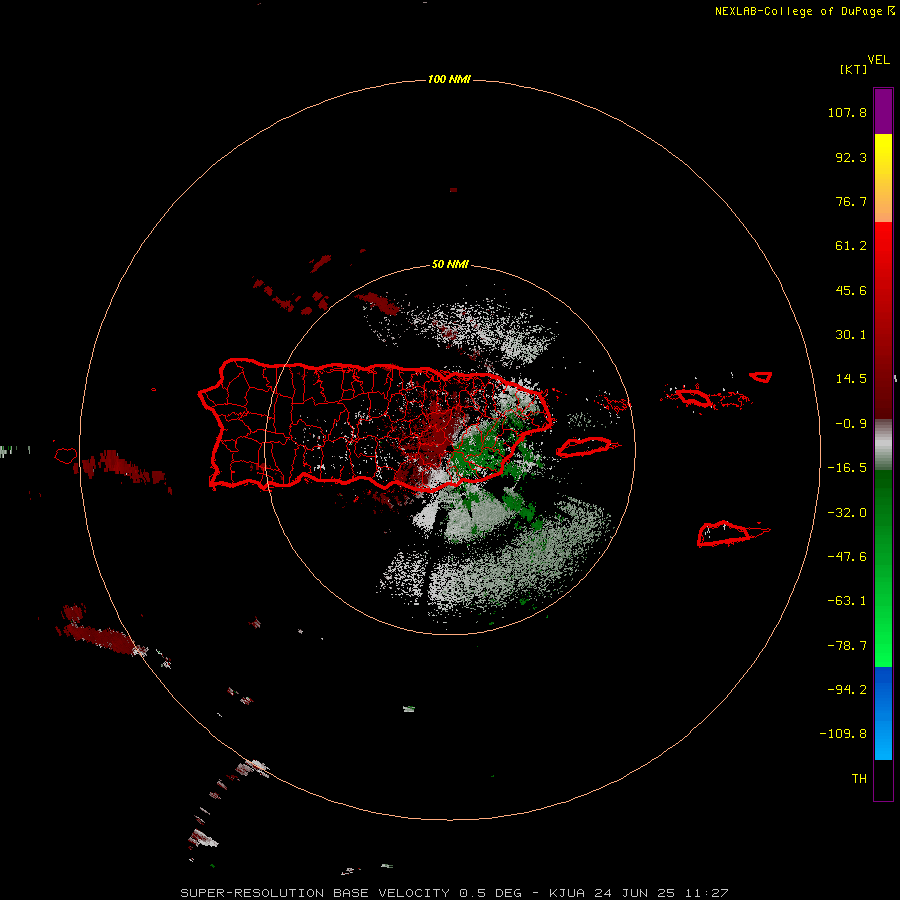900x900 pixels.
Task: Click the -47.6 legend value
Action: click(x=847, y=557)
